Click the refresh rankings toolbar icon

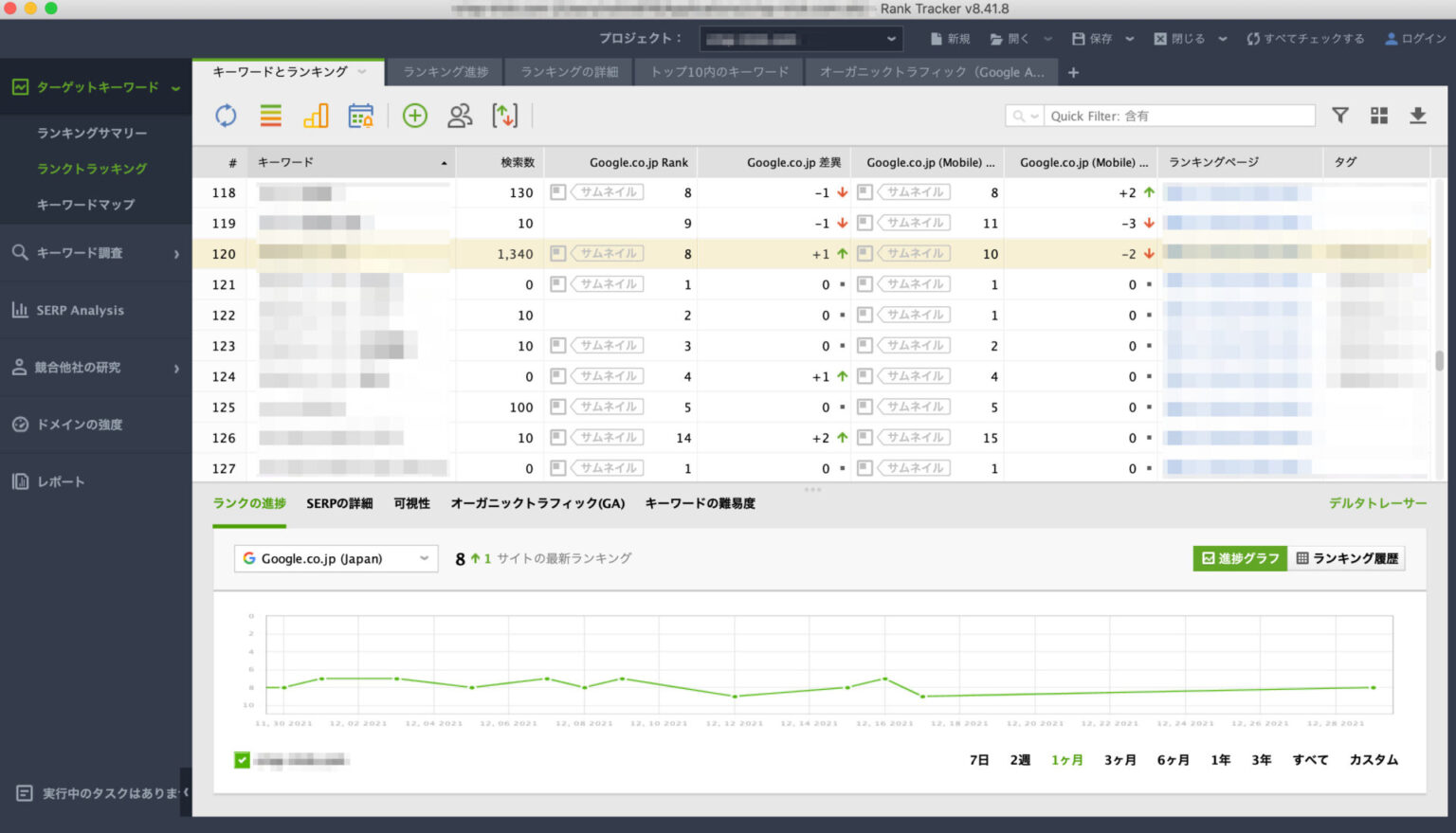point(226,116)
